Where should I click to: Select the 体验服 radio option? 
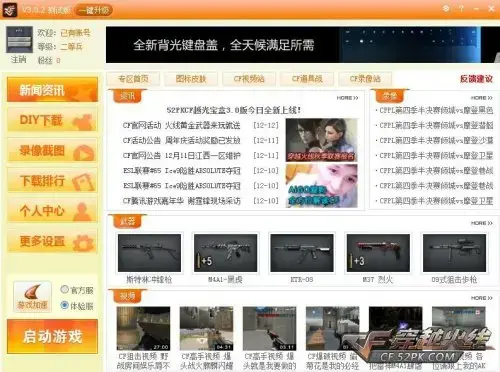click(x=77, y=305)
